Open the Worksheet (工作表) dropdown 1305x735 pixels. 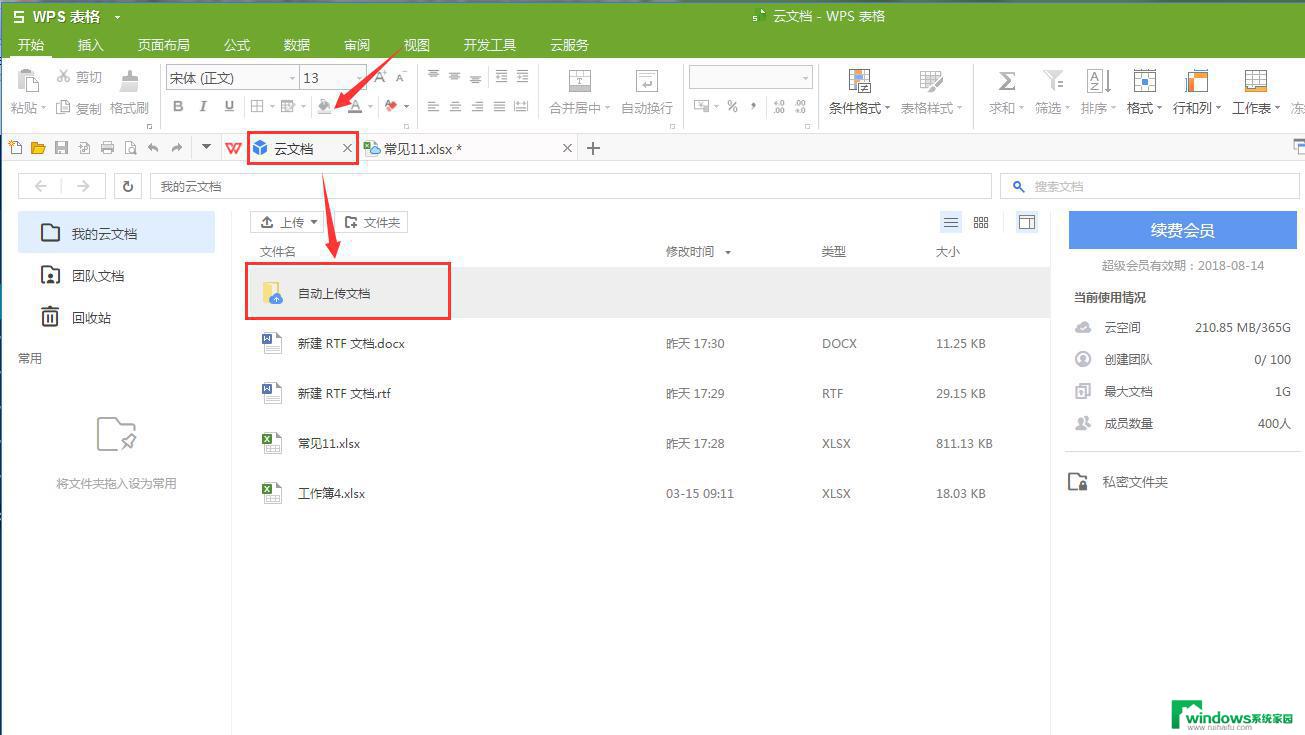coord(1256,92)
